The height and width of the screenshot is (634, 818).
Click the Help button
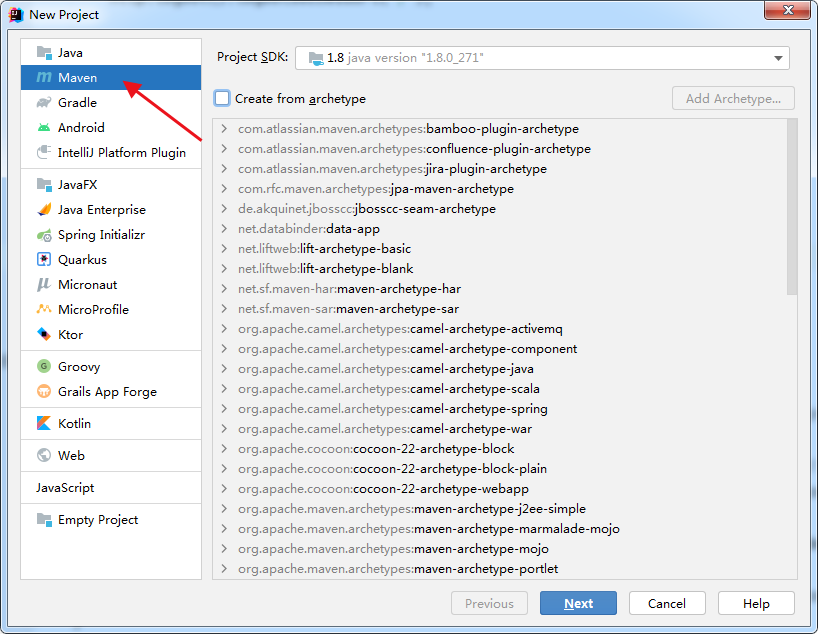756,603
